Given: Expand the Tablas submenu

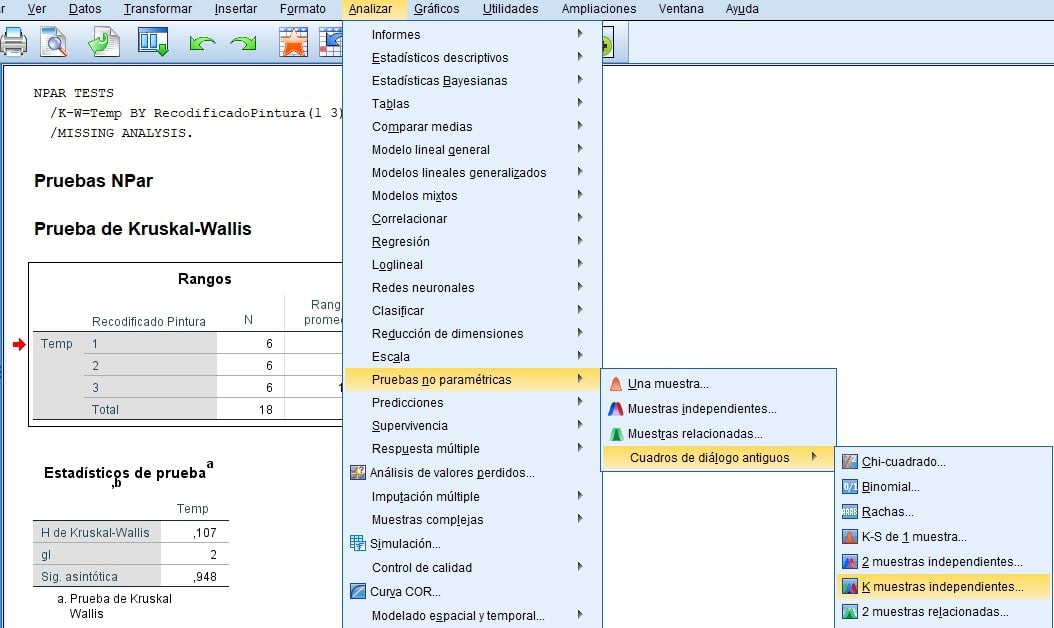Looking at the screenshot, I should tap(472, 104).
